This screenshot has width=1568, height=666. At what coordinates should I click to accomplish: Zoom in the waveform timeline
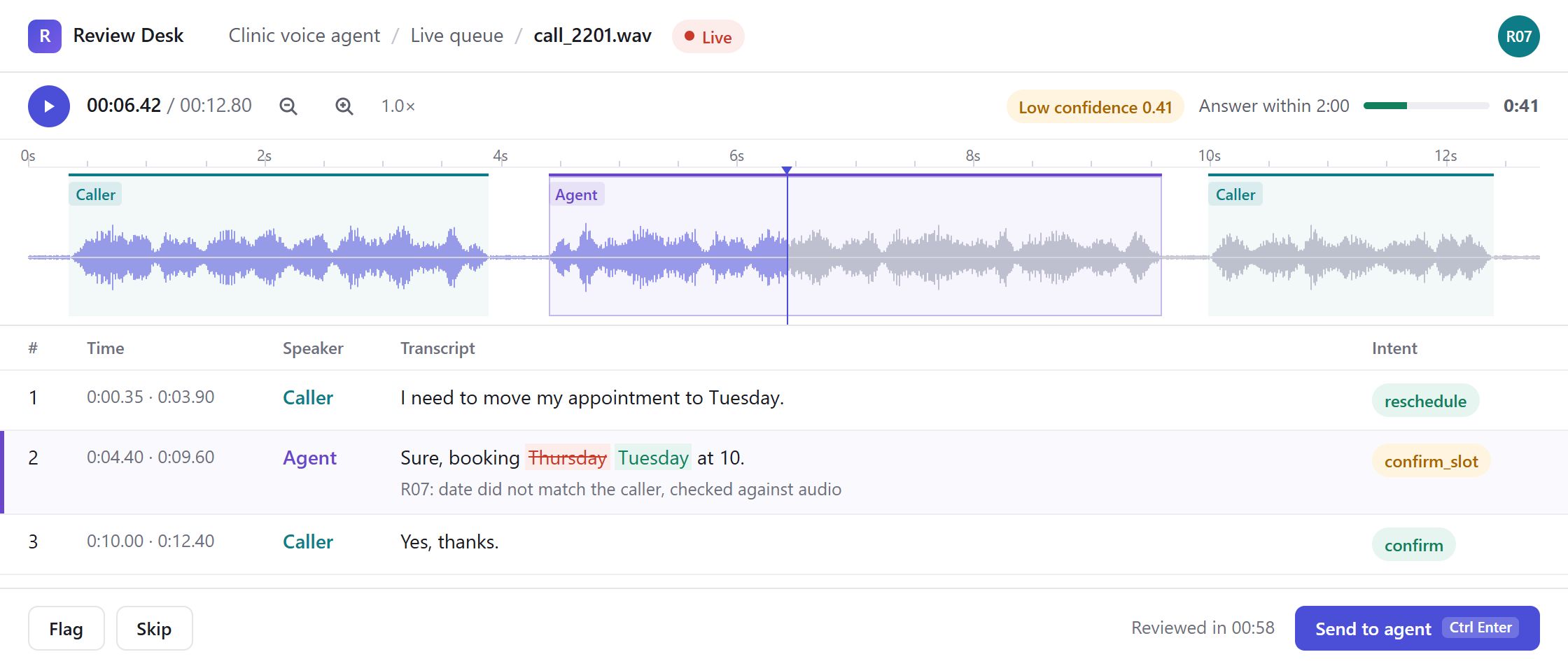(x=344, y=106)
